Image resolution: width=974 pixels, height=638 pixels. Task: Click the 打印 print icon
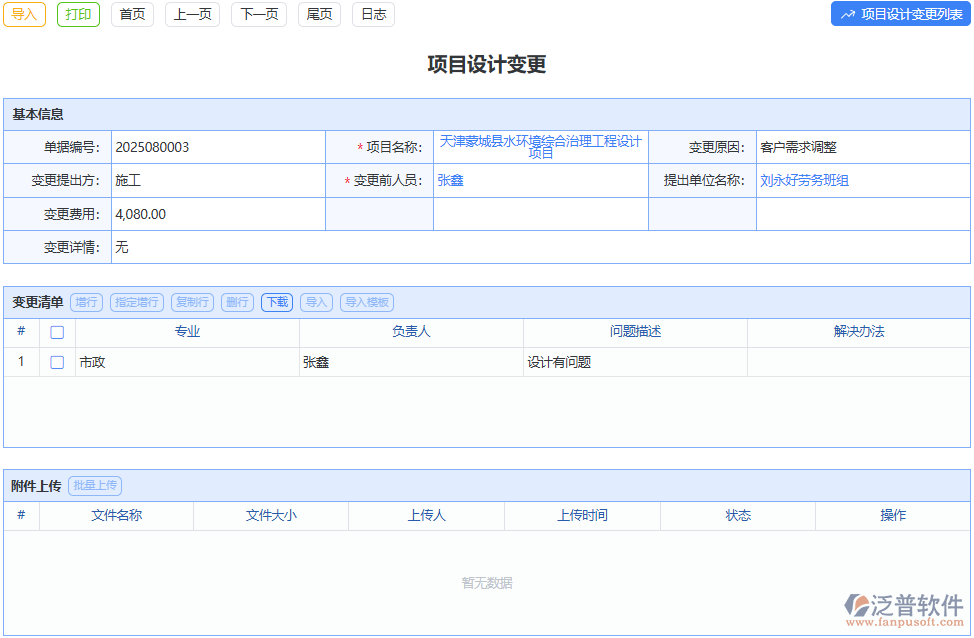pos(78,15)
